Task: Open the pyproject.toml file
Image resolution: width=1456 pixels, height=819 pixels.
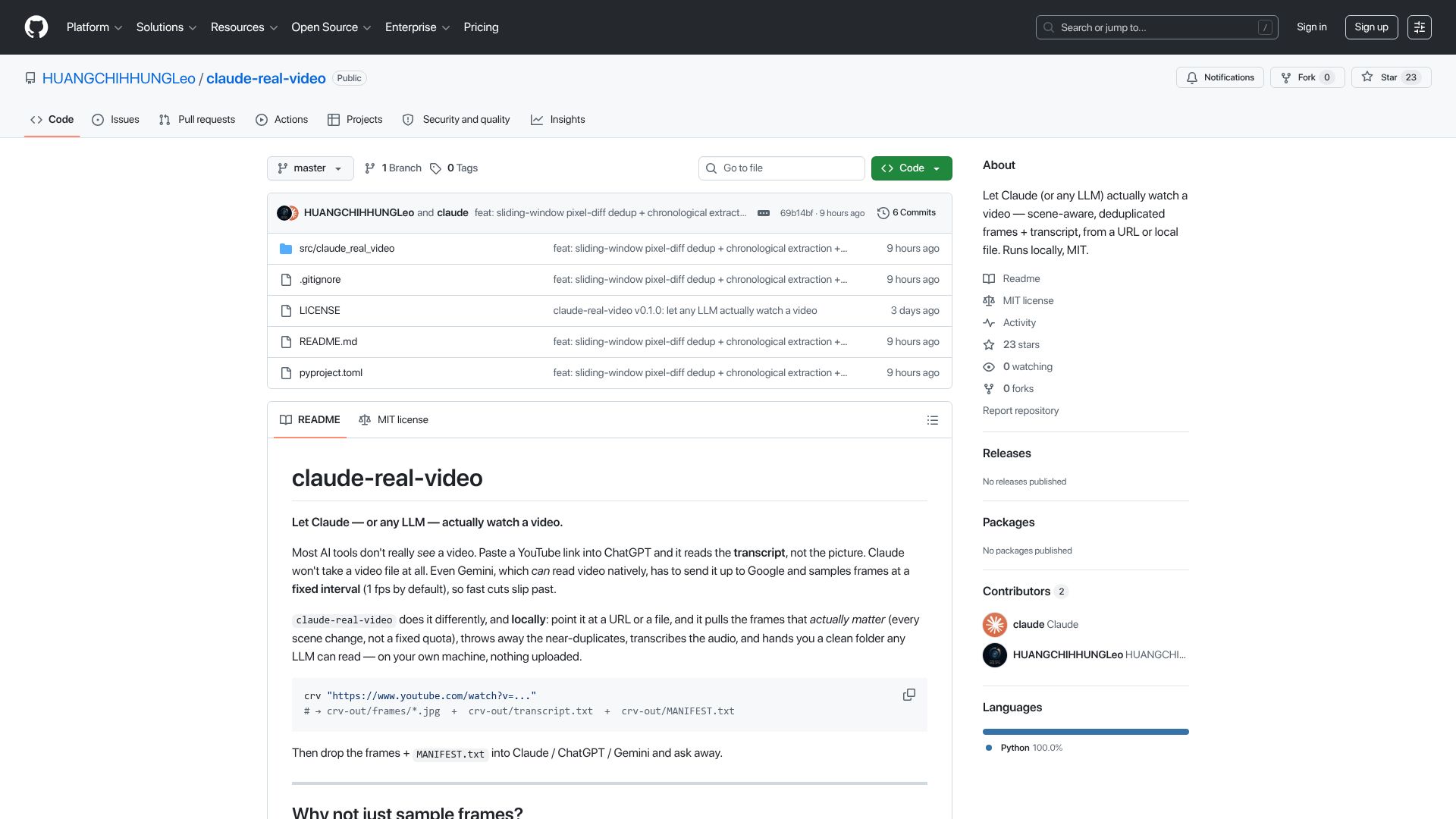Action: click(x=331, y=373)
